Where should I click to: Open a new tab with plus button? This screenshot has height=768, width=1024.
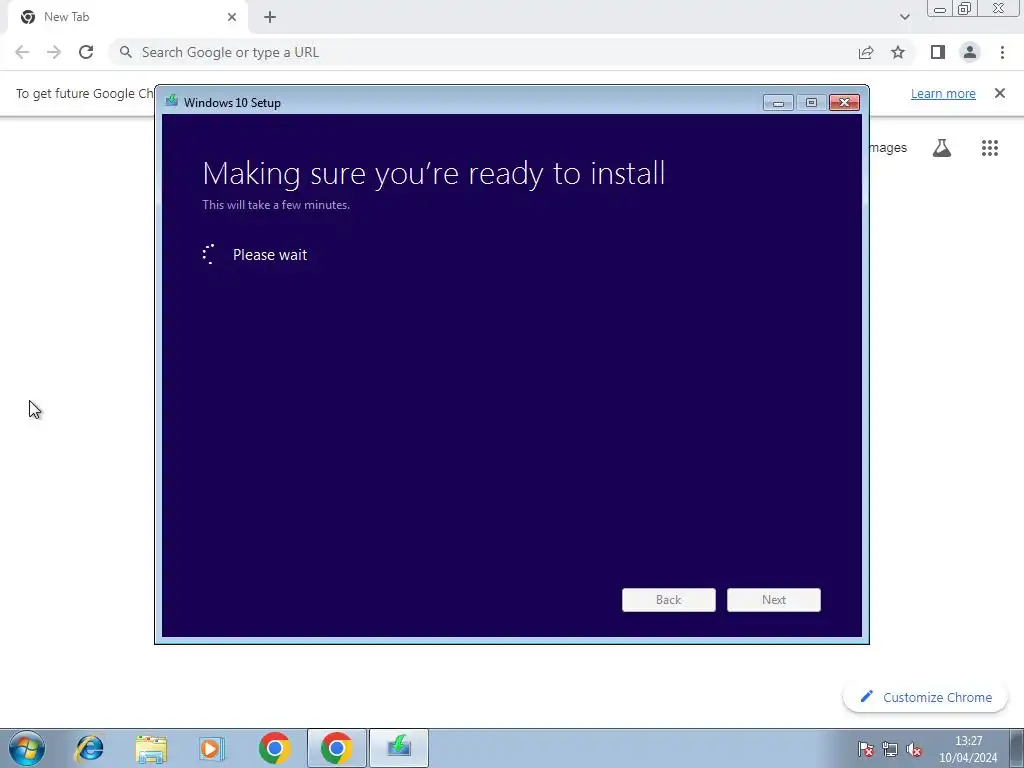(270, 17)
